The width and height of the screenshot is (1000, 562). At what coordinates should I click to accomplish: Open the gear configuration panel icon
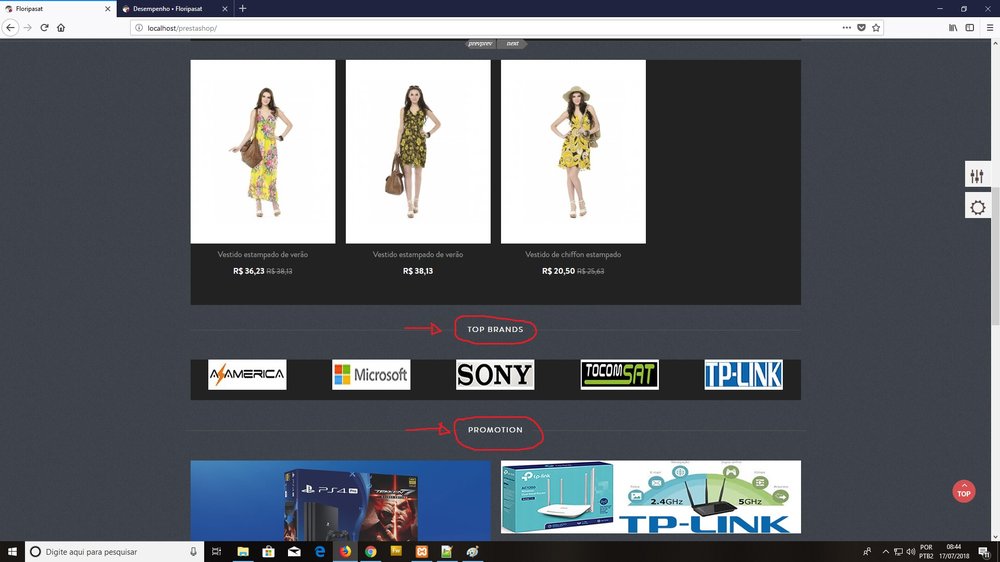click(x=977, y=207)
